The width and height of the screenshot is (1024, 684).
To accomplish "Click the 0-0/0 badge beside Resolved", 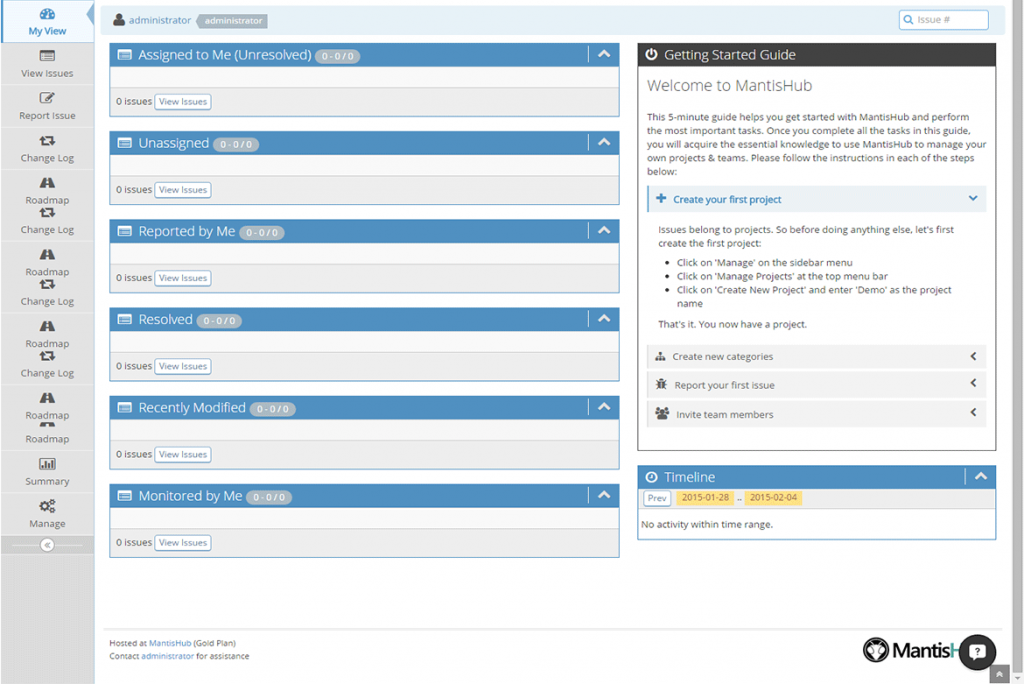I will pos(219,321).
